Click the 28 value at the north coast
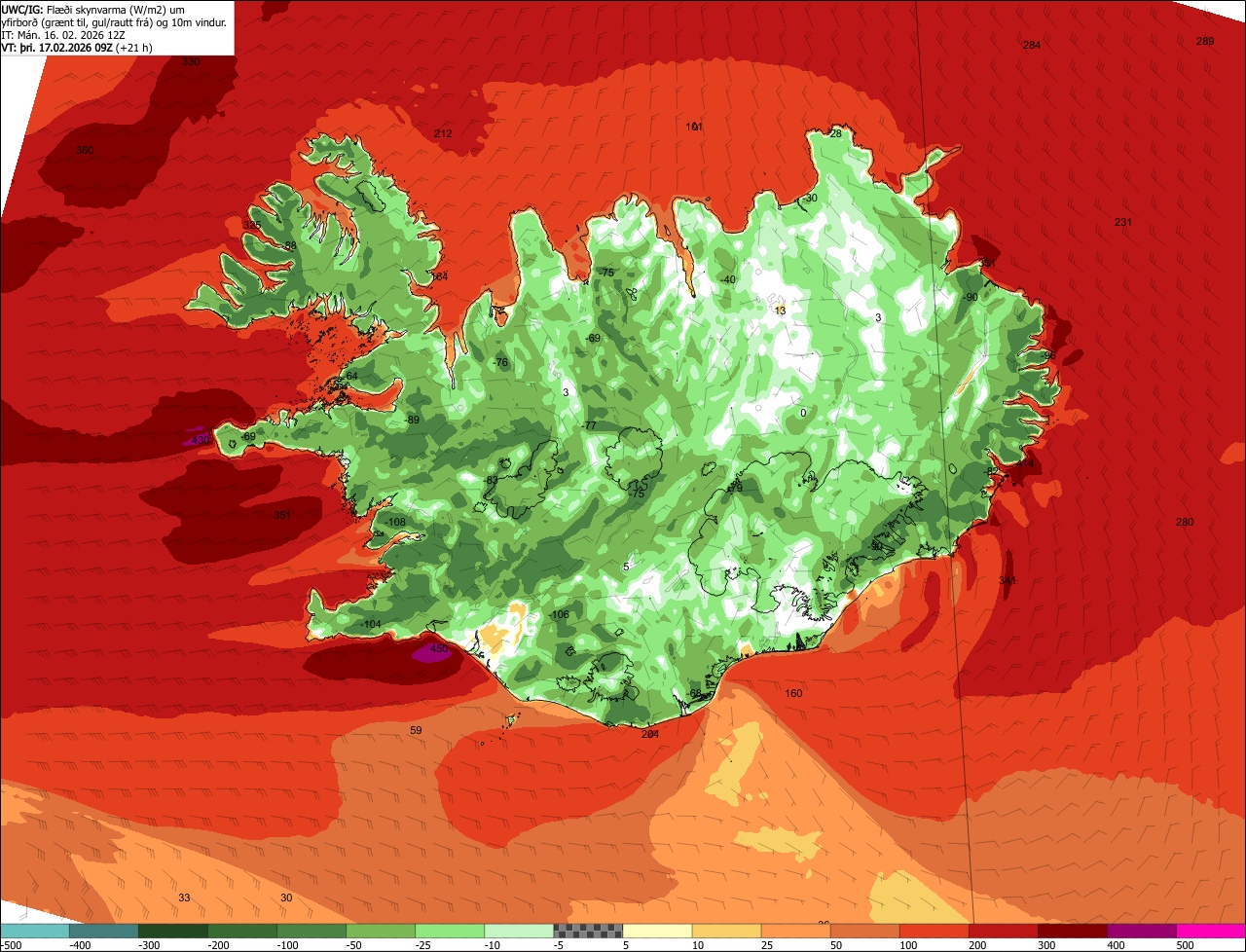Image resolution: width=1246 pixels, height=952 pixels. click(834, 134)
